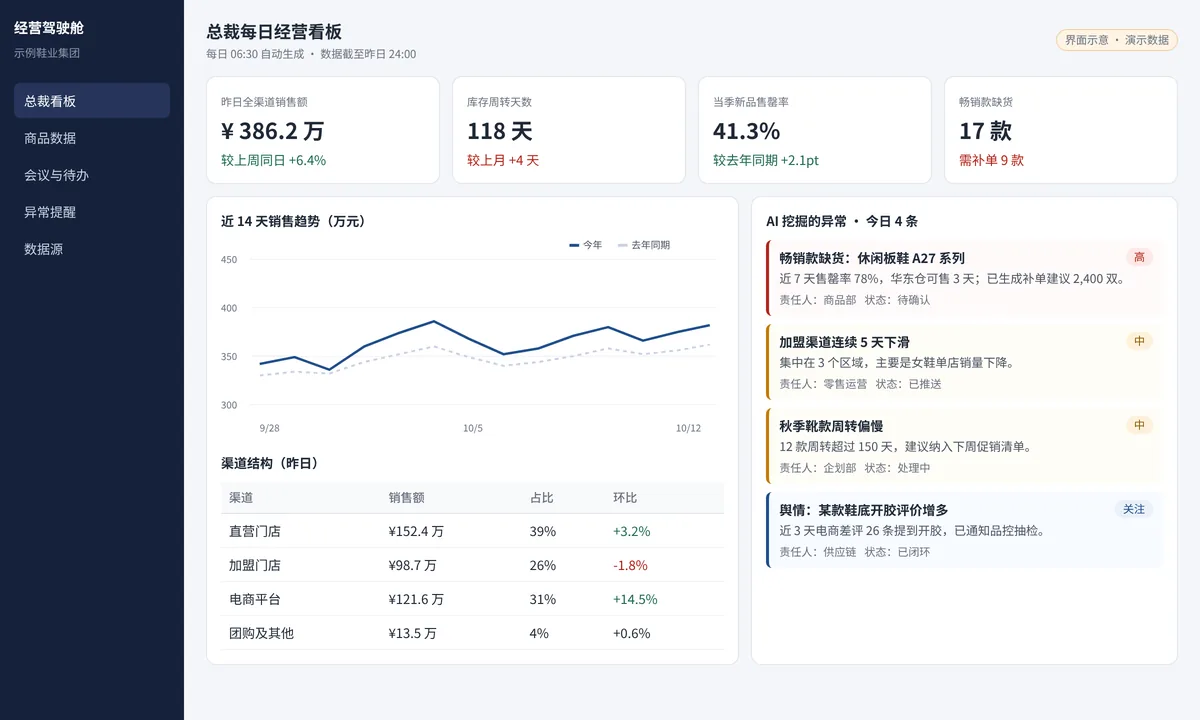Open the 加盟渠道连续 5 天下滑 alert
This screenshot has height=720, width=1200.
coord(965,362)
